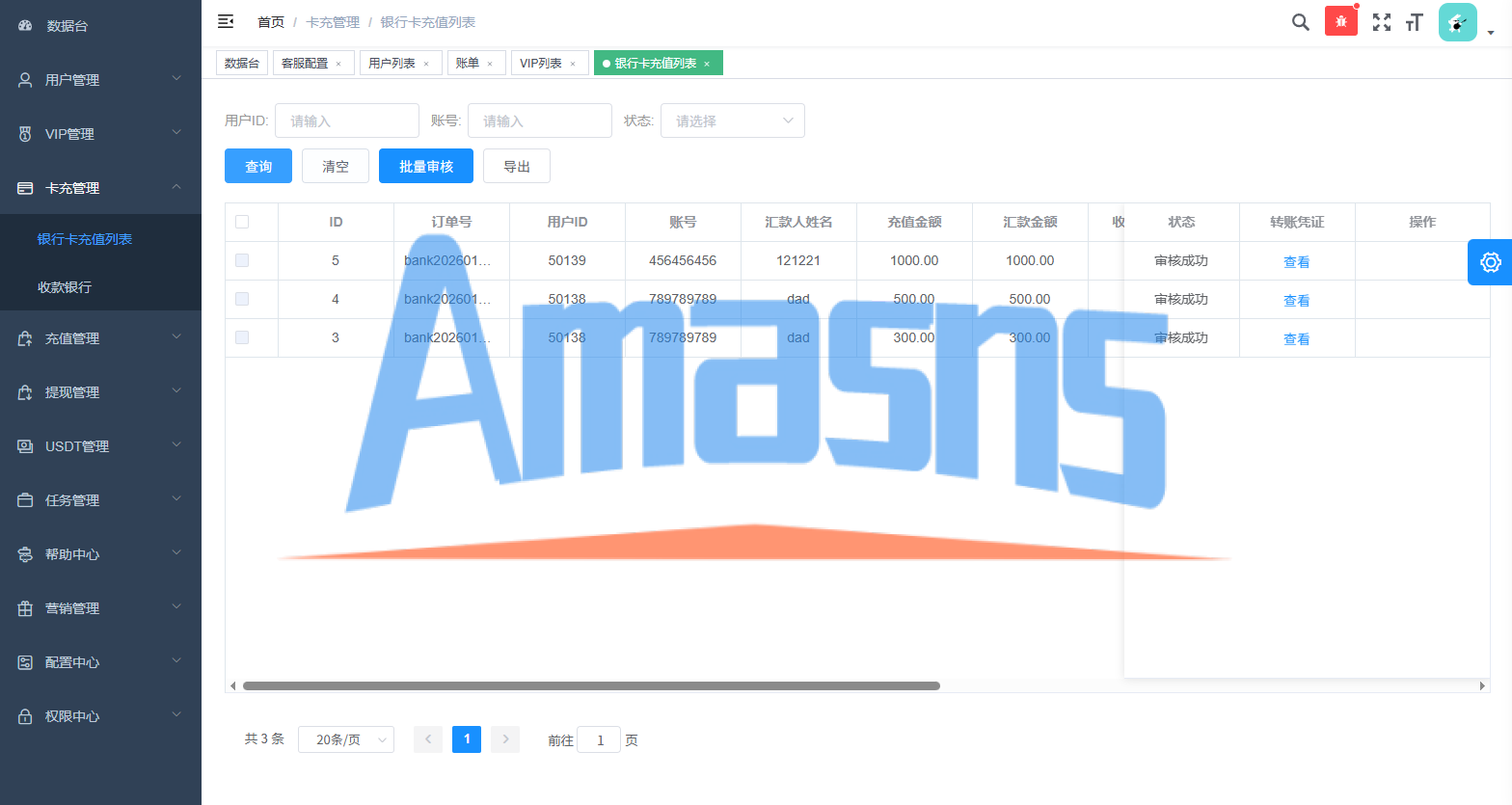Viewport: 1512px width, 805px height.
Task: Expand the 用户管理 sidebar menu
Action: pyautogui.click(x=100, y=80)
